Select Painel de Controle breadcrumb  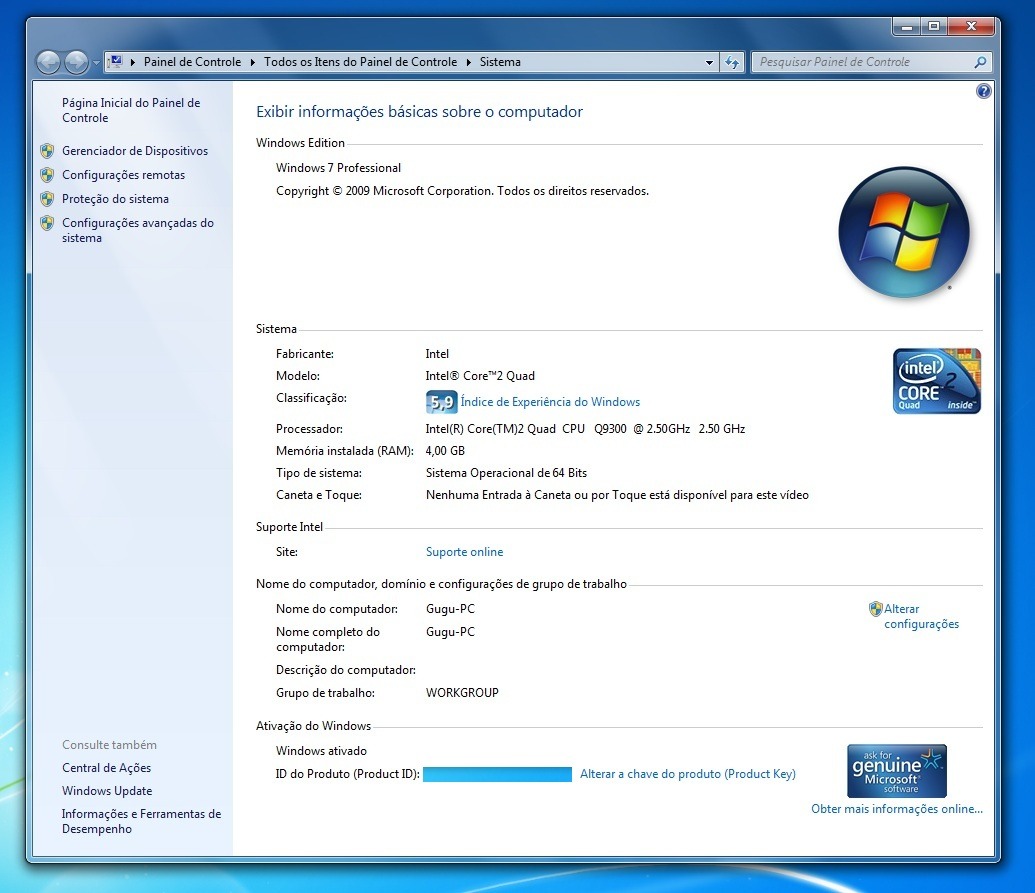click(192, 62)
